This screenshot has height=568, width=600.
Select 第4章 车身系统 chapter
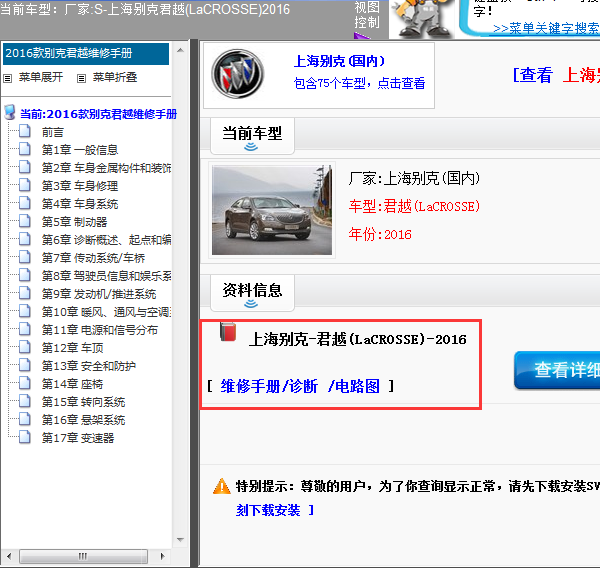coord(80,204)
